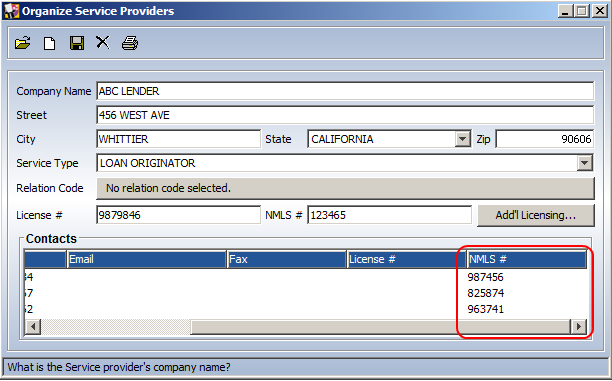This screenshot has width=612, height=381.
Task: Click the Fax column header
Action: (x=287, y=259)
